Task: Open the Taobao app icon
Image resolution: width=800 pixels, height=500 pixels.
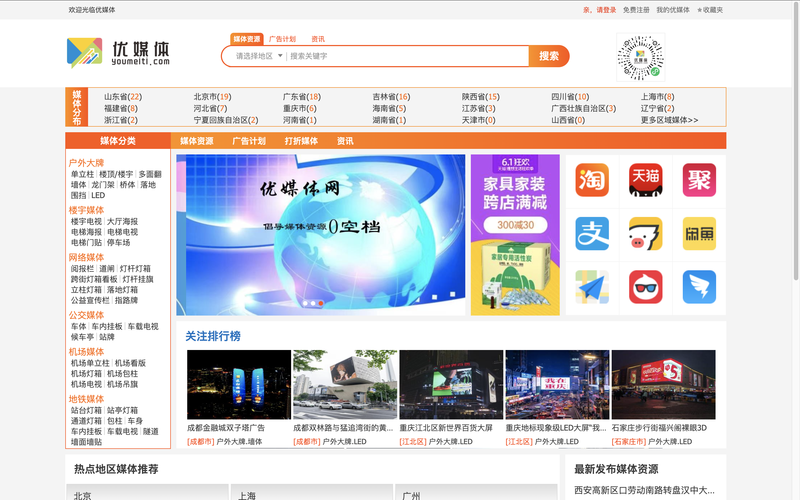Action: coord(592,180)
